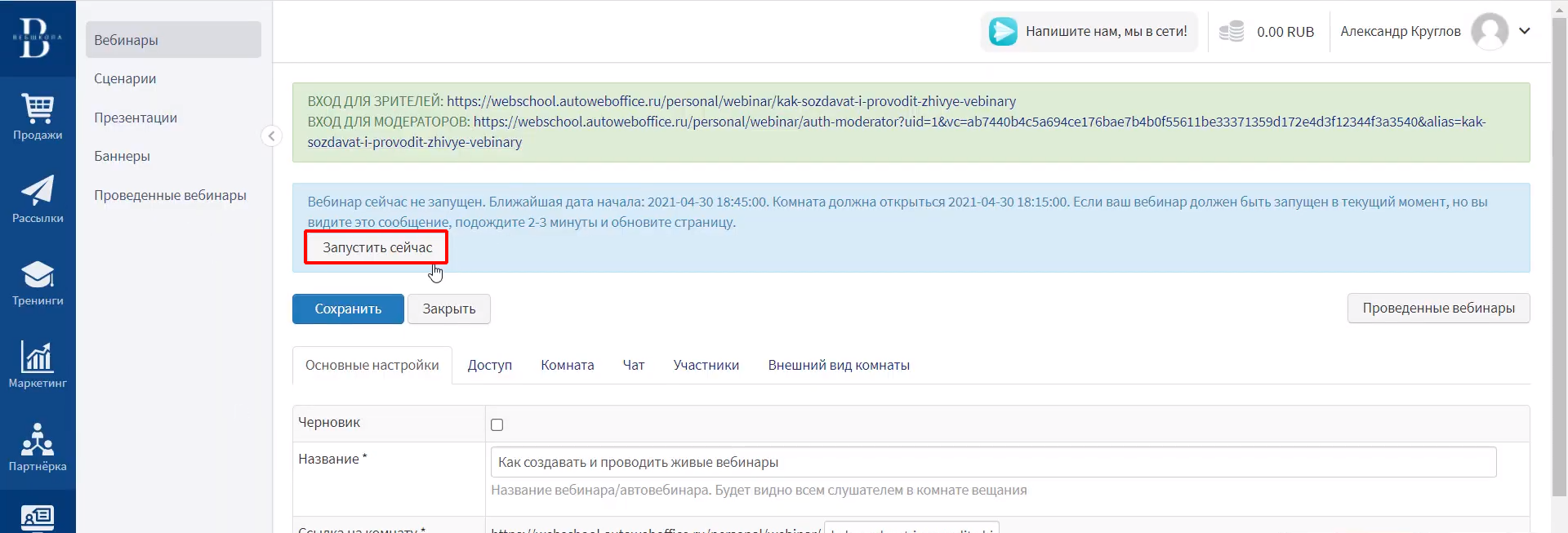Click the logo in top-left corner
This screenshot has width=1568, height=533.
[x=38, y=38]
